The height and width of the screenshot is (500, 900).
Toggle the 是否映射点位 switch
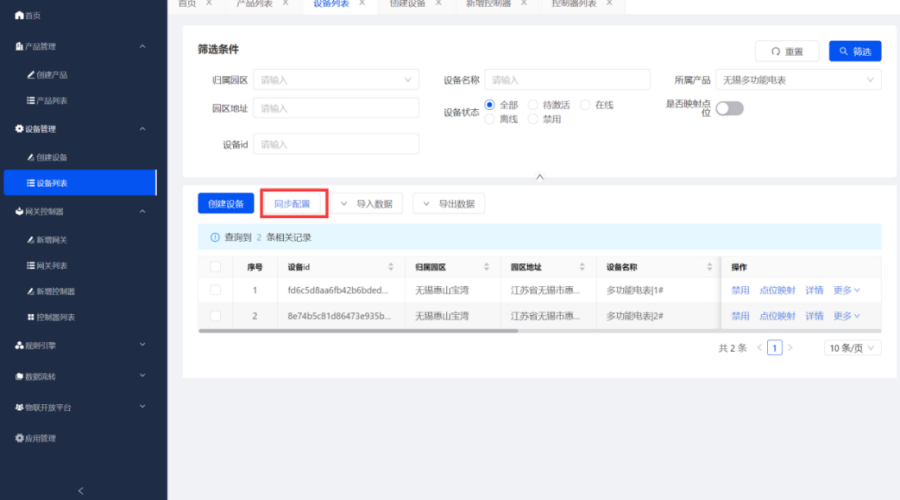click(x=730, y=108)
